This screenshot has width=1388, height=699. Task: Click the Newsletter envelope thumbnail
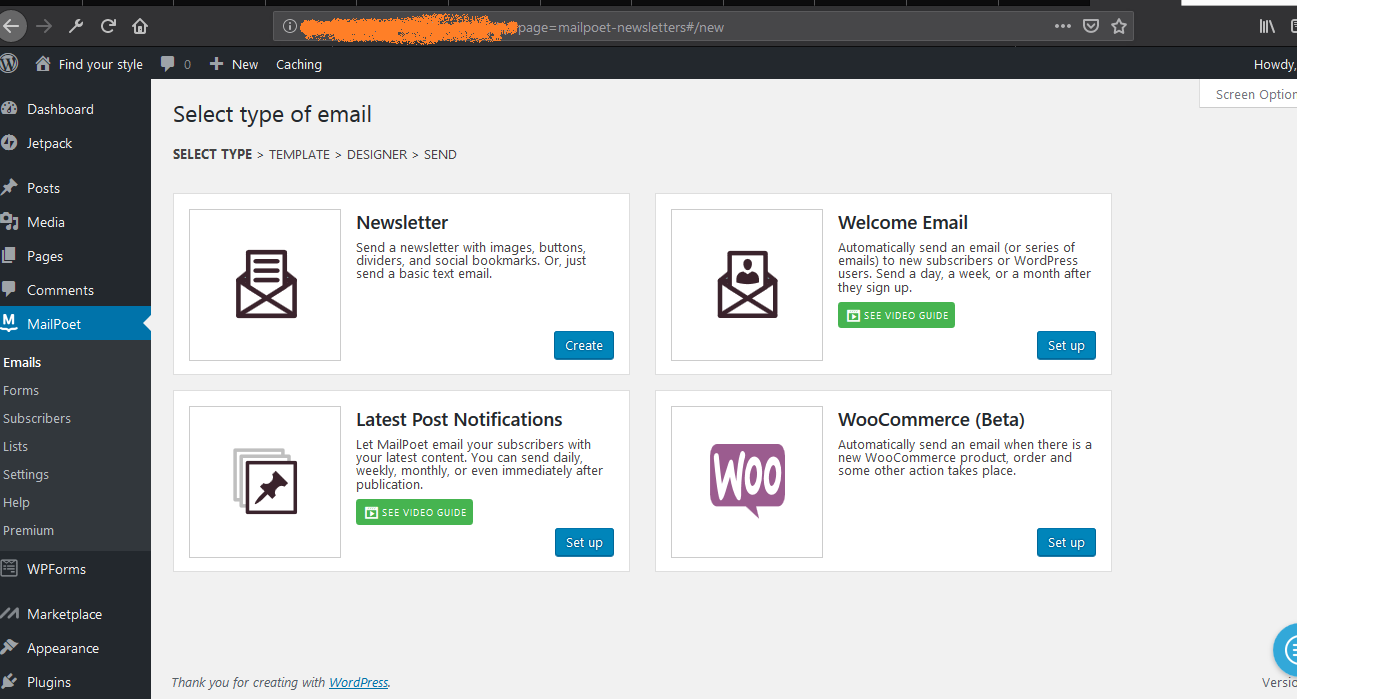(x=265, y=285)
